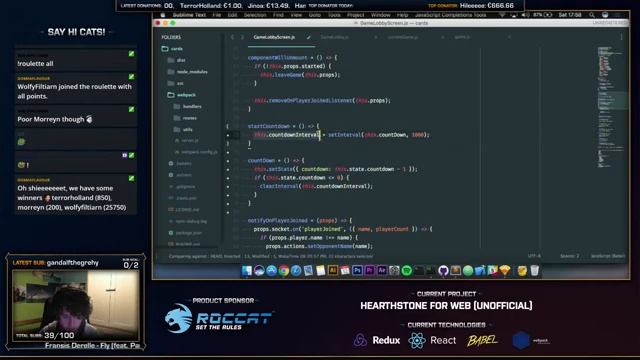Click the 'clearInterval' code line
Viewport: 640px width, 360px height.
point(316,186)
